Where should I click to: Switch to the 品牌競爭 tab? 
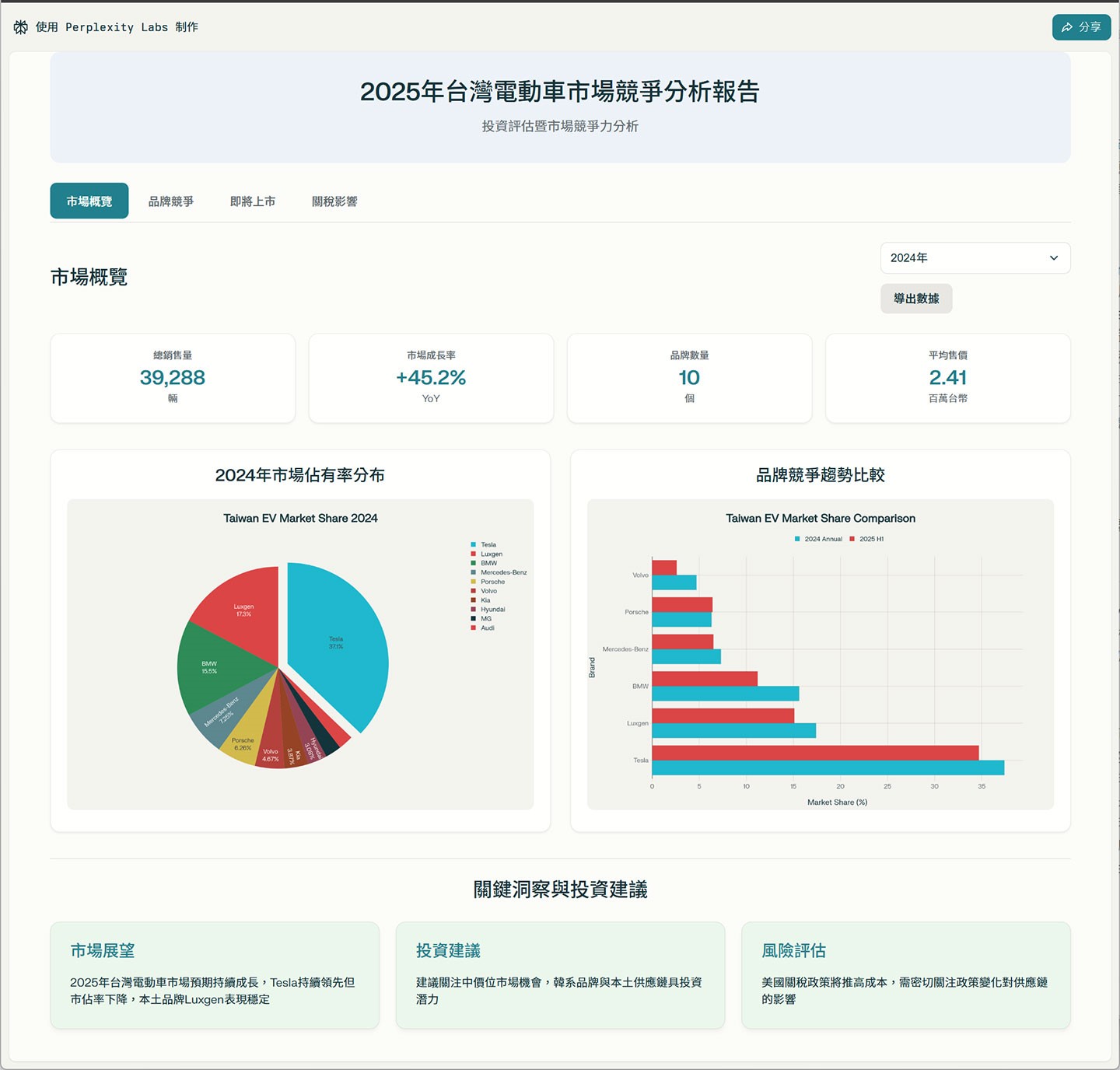coord(170,201)
